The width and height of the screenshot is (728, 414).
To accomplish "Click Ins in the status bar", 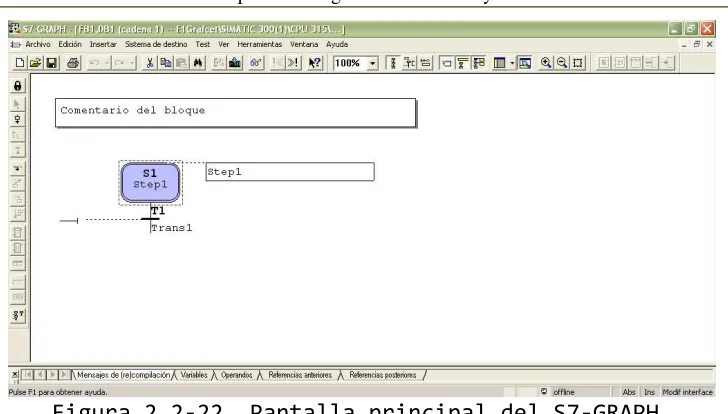I will coord(649,392).
